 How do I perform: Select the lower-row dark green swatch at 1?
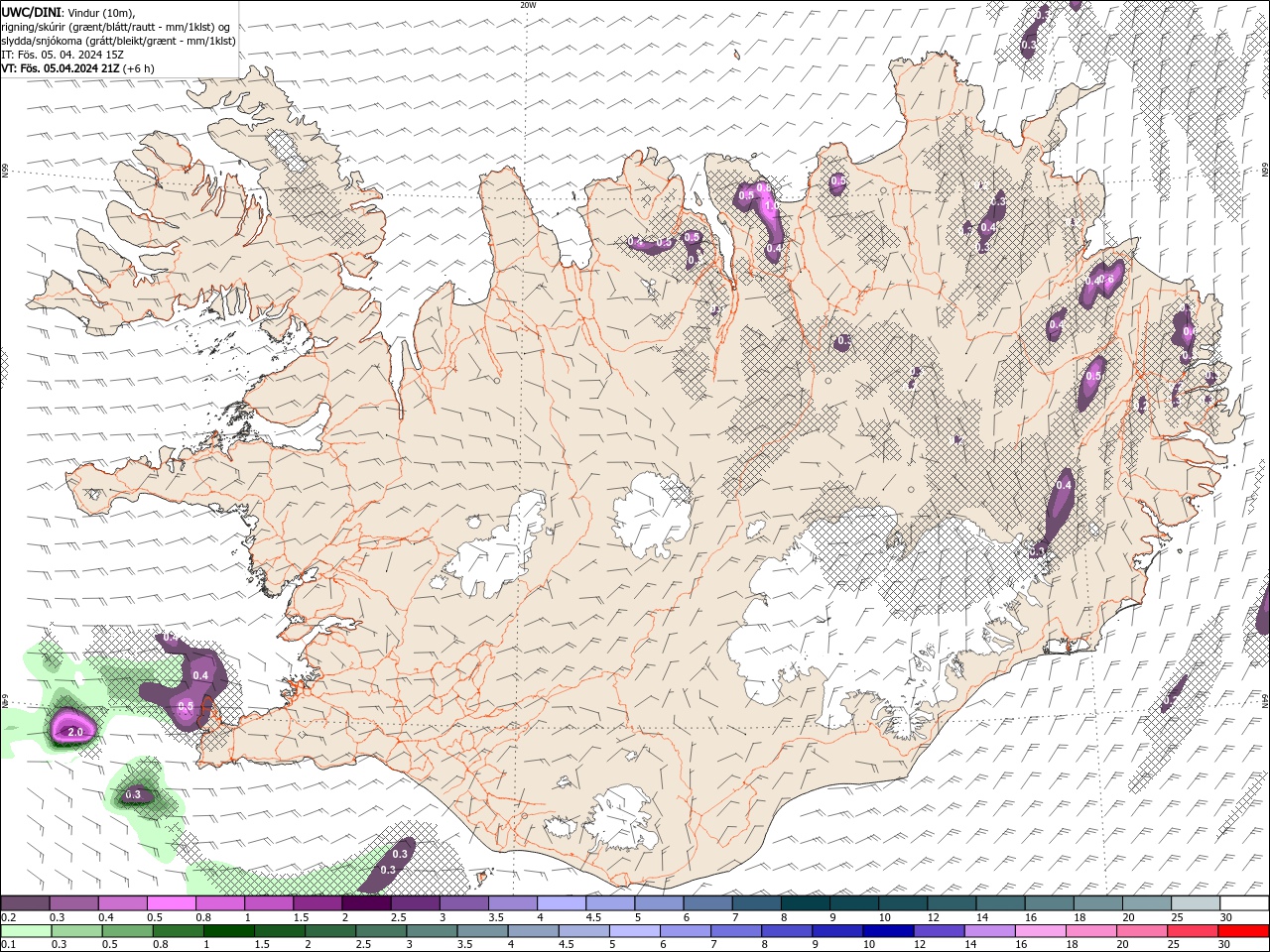click(x=228, y=931)
